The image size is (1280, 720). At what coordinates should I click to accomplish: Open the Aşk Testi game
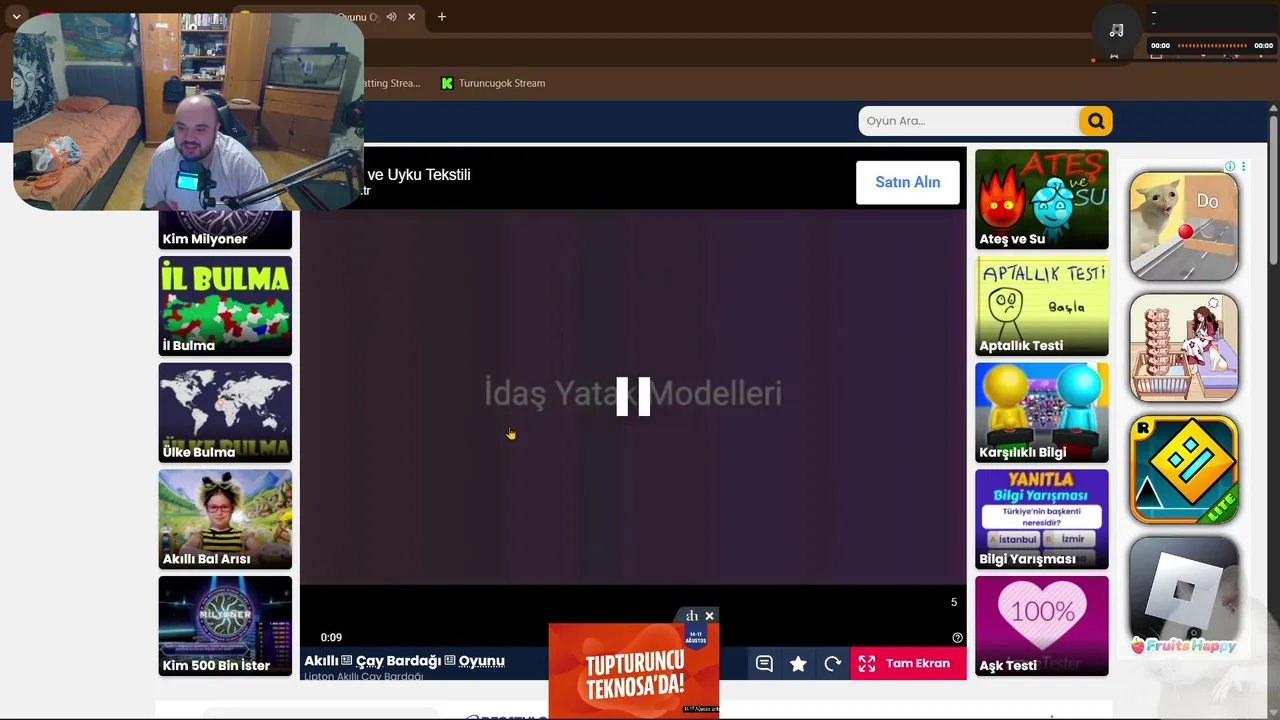[1042, 626]
